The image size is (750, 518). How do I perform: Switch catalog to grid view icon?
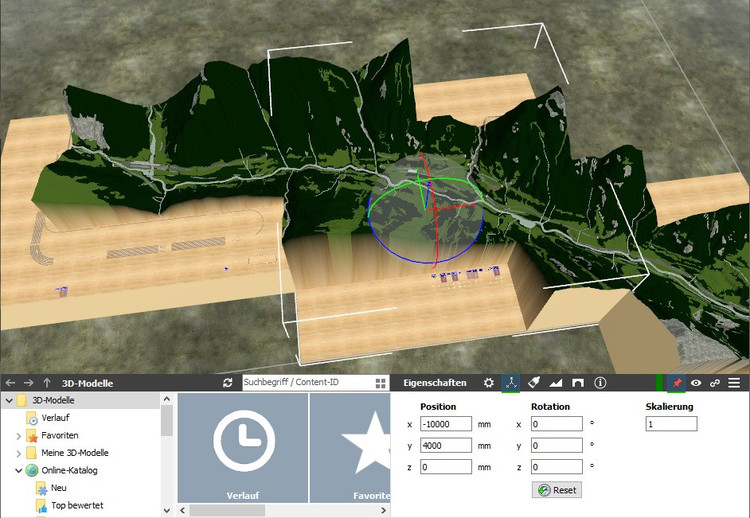[380, 383]
